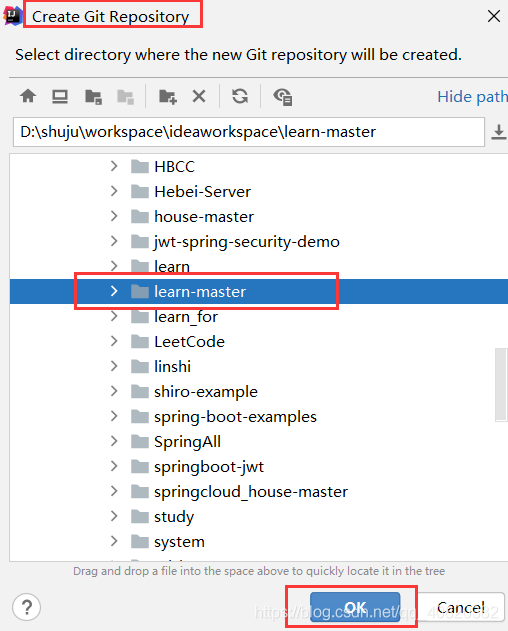Close the Create Git Repository dialog
The width and height of the screenshot is (508, 631).
tap(494, 16)
